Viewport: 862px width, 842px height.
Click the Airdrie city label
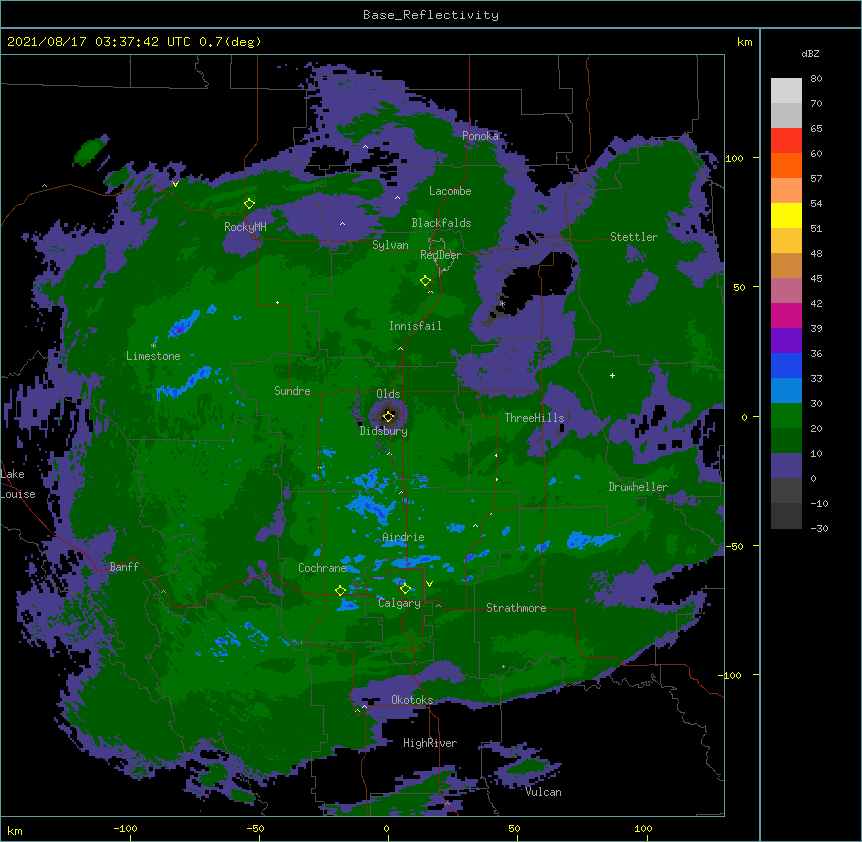pos(404,537)
